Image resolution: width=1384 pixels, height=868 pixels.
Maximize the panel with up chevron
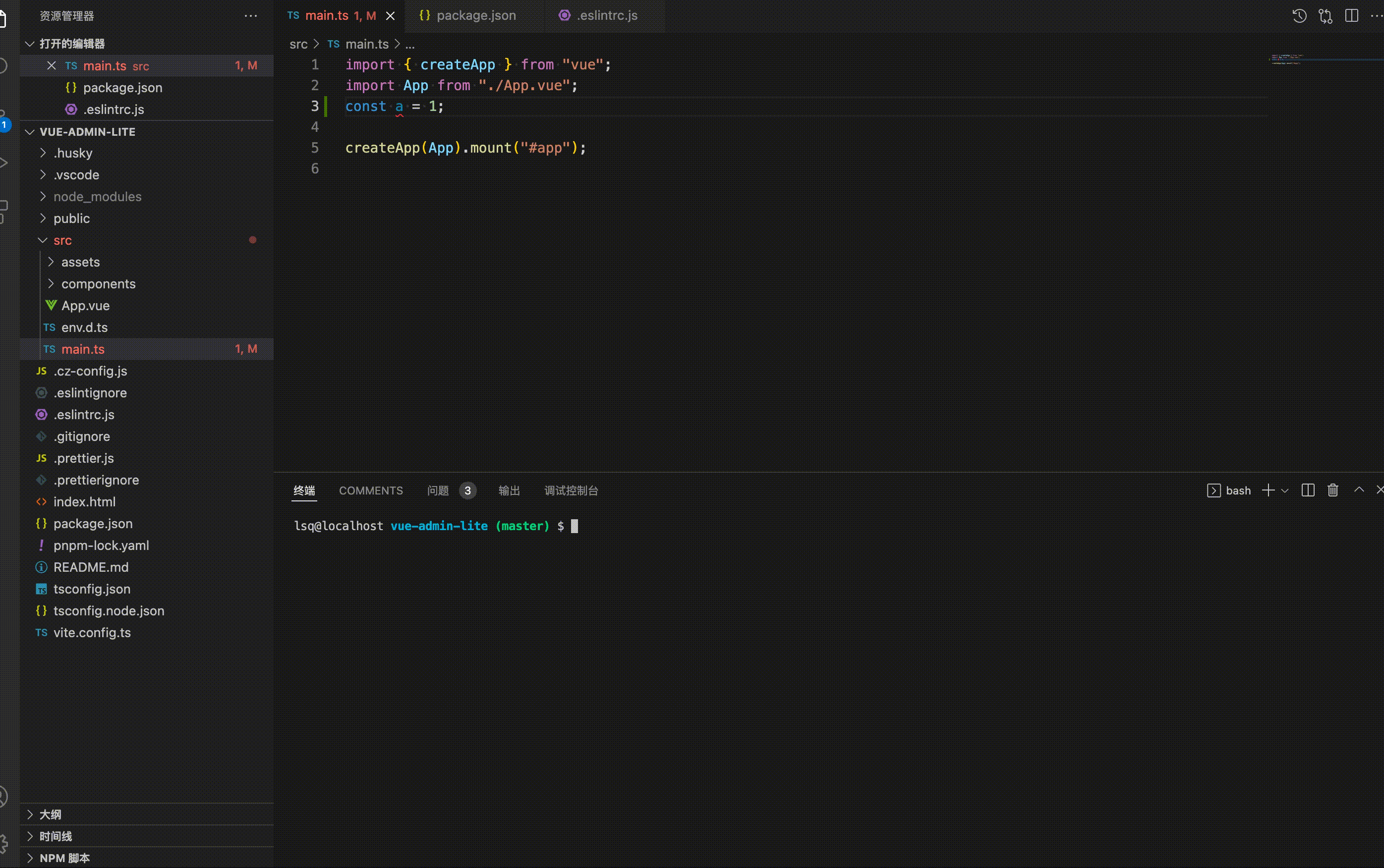pos(1359,489)
